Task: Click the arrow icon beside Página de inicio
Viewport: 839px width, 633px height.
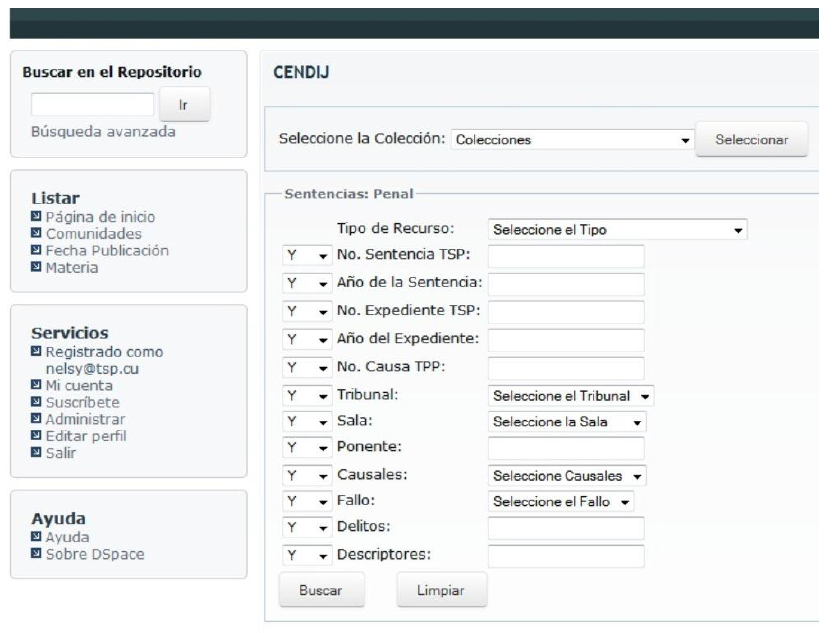Action: coord(37,217)
